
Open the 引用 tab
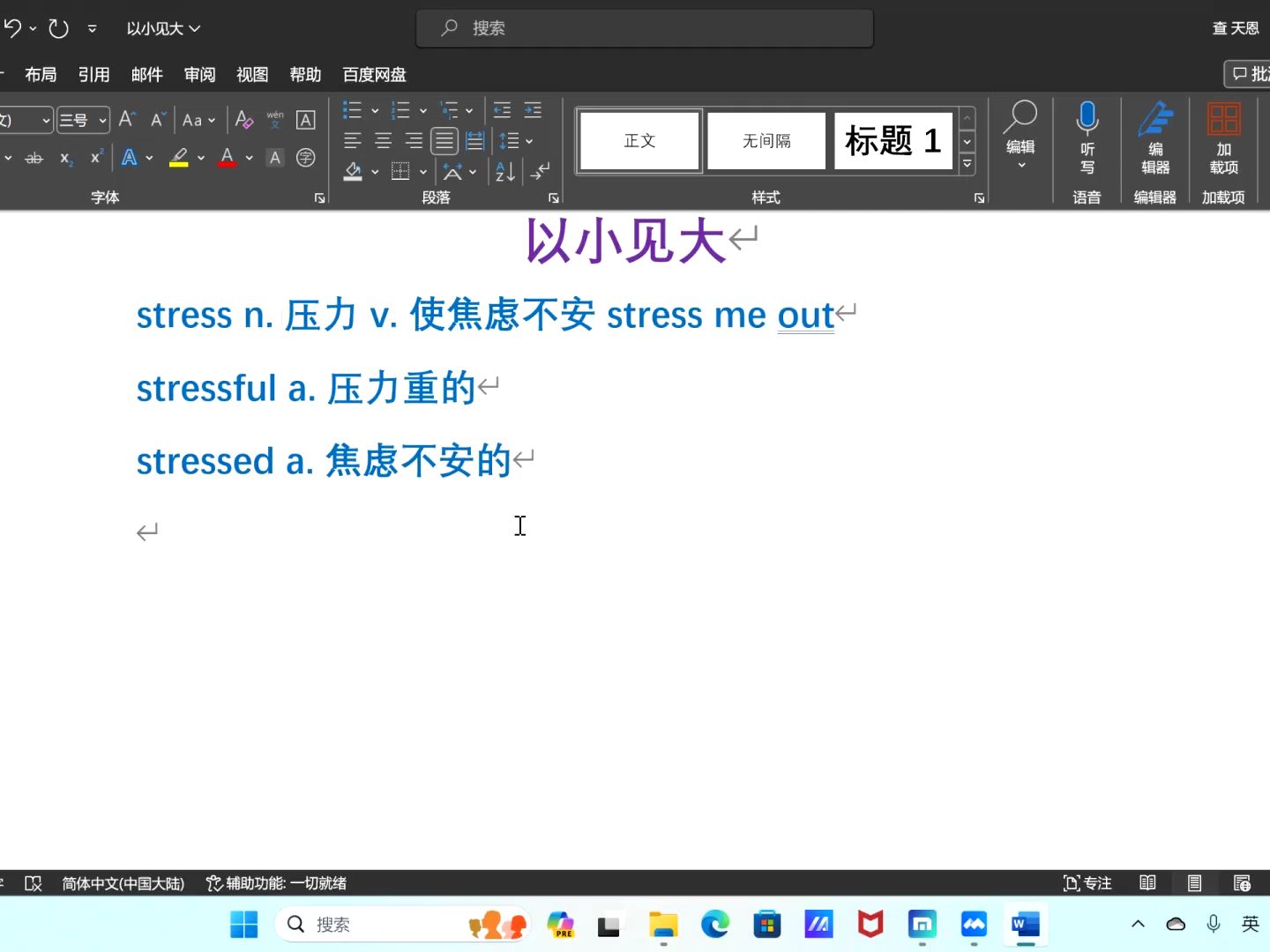pyautogui.click(x=93, y=75)
